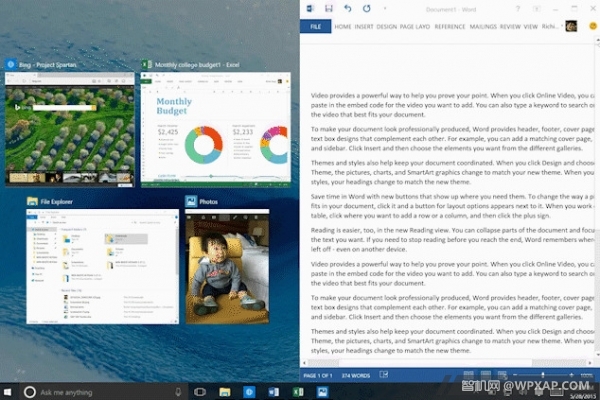Screen dimensions: 600x400
Task: Open the Richi account name dropdown
Action: point(551,26)
